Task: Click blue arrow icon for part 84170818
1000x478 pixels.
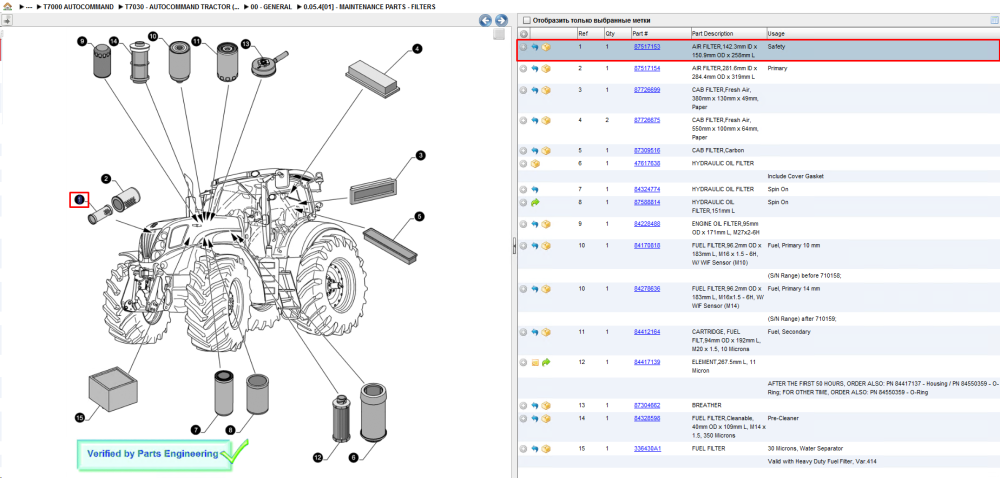Action: point(535,246)
